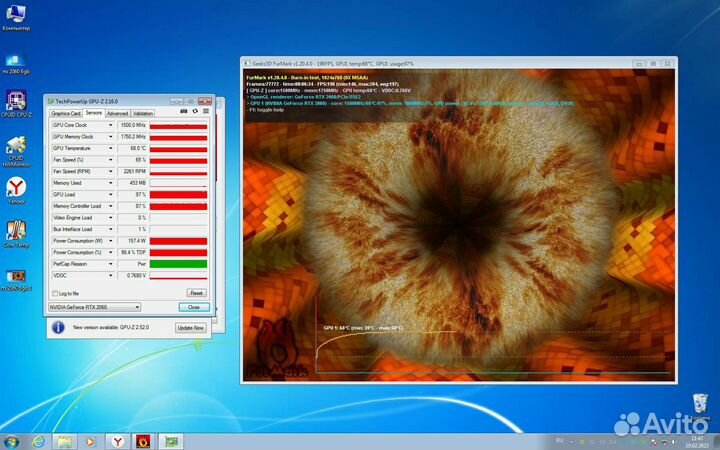Click the GPU Temperature red graph bar
The image size is (720, 450).
pyautogui.click(x=178, y=148)
